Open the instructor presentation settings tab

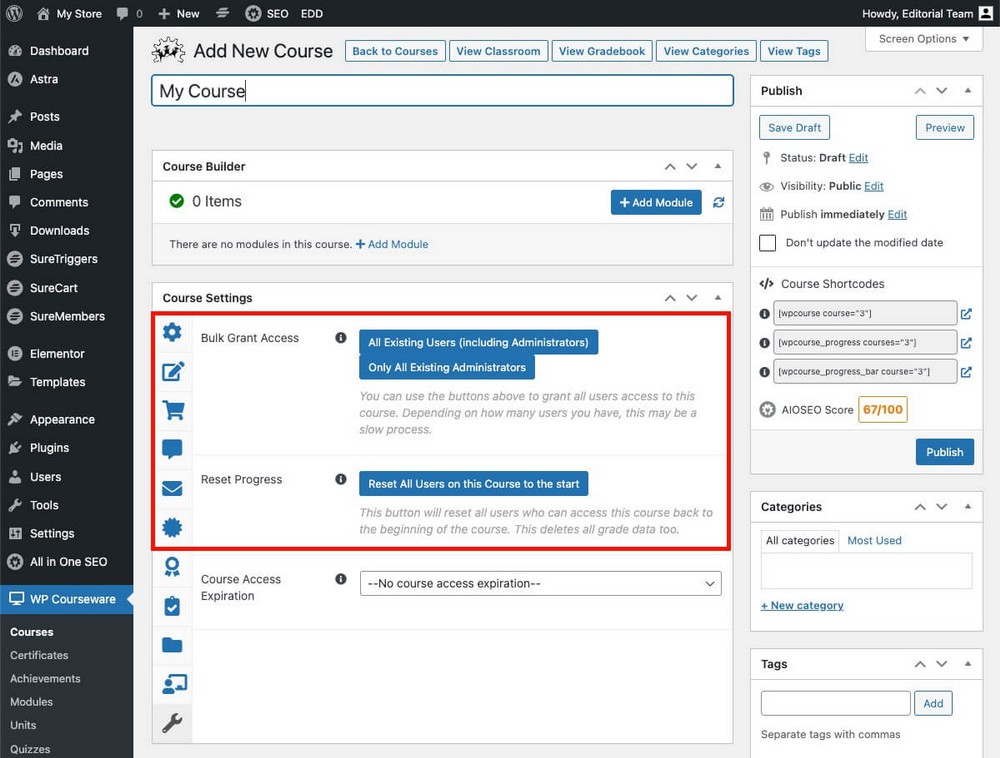[174, 684]
